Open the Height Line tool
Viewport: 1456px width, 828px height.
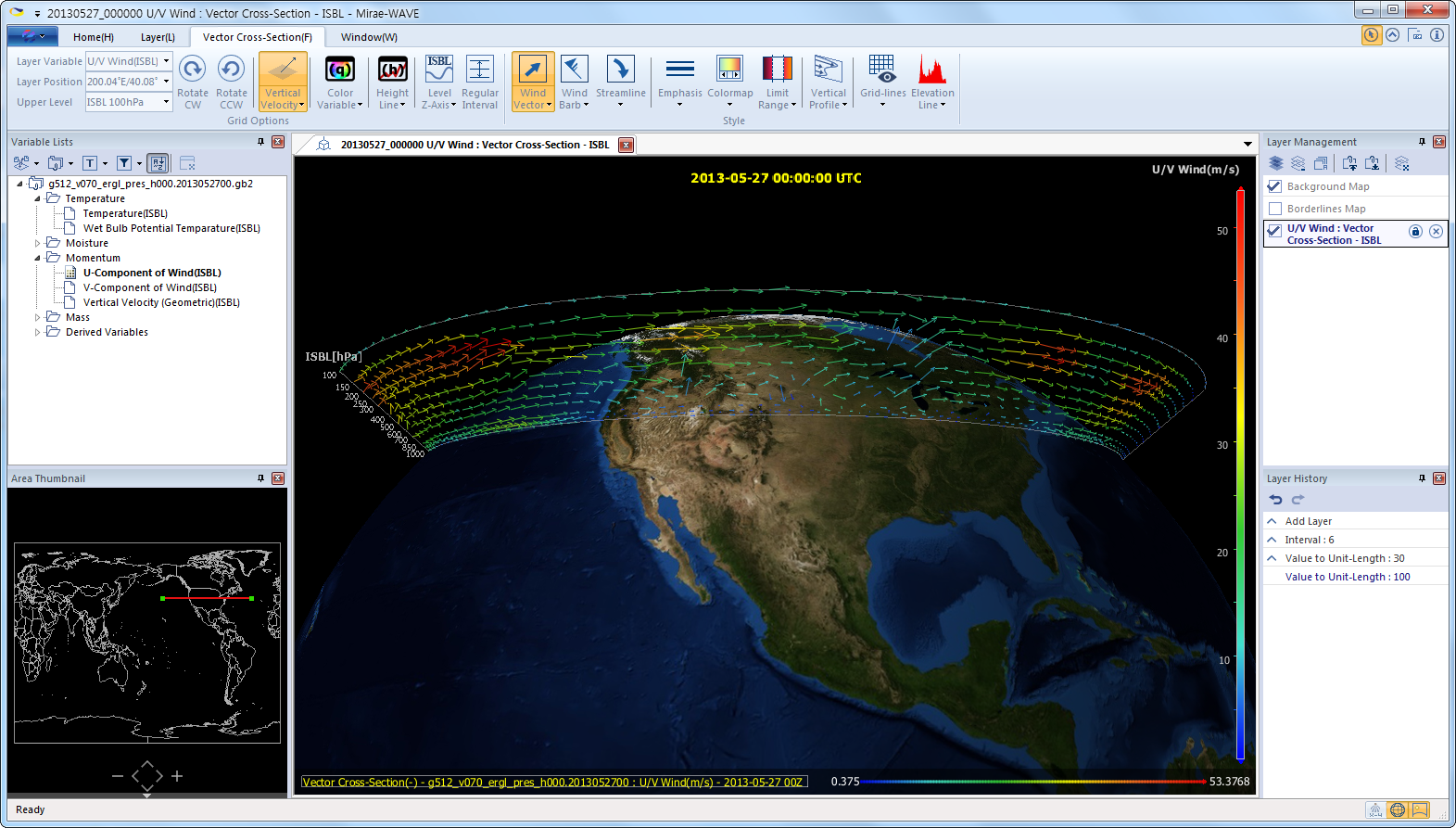pos(392,83)
